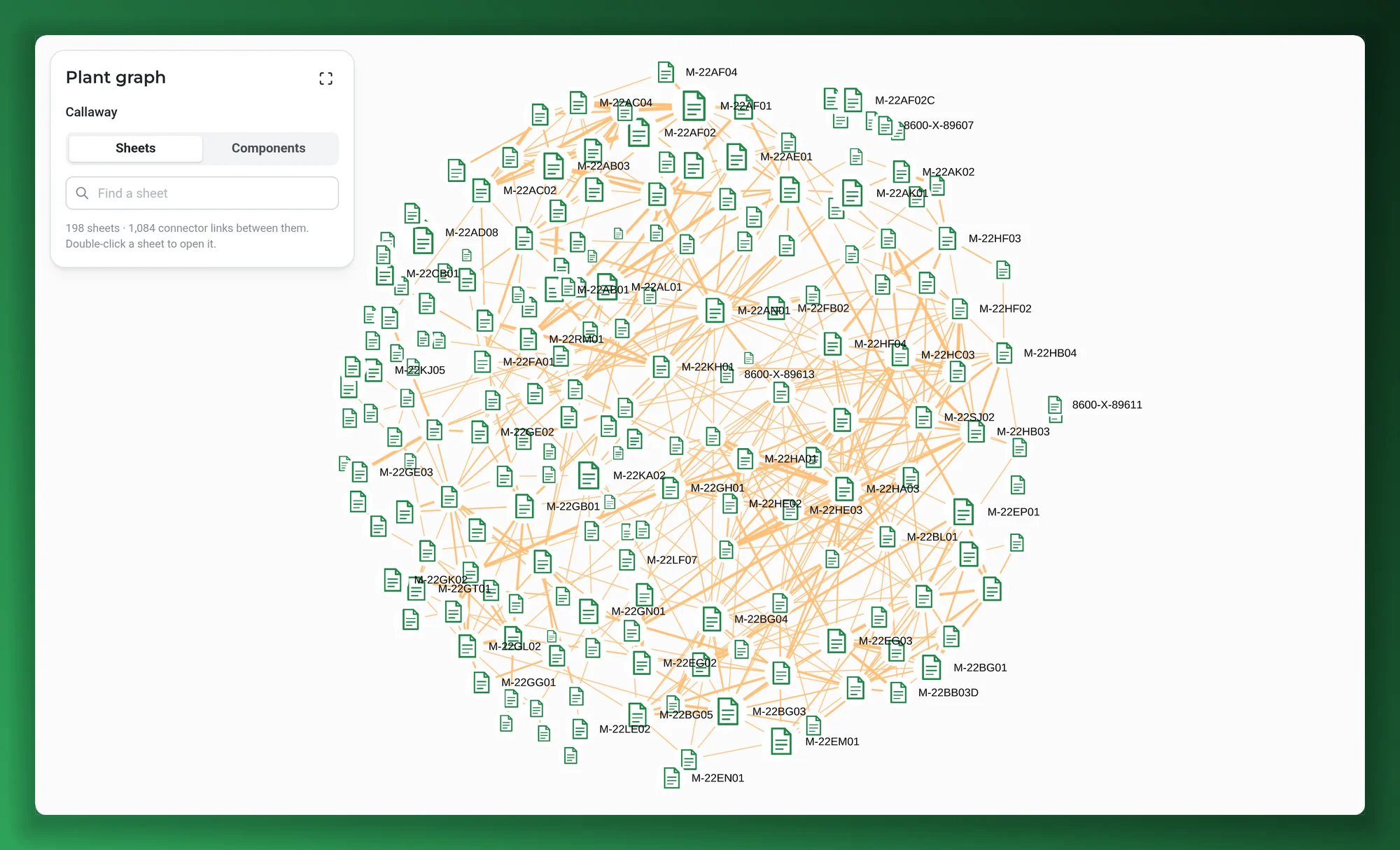Screen dimensions: 1400x850
Task: Select the M-22GG01 sheet node icon
Action: click(x=481, y=682)
